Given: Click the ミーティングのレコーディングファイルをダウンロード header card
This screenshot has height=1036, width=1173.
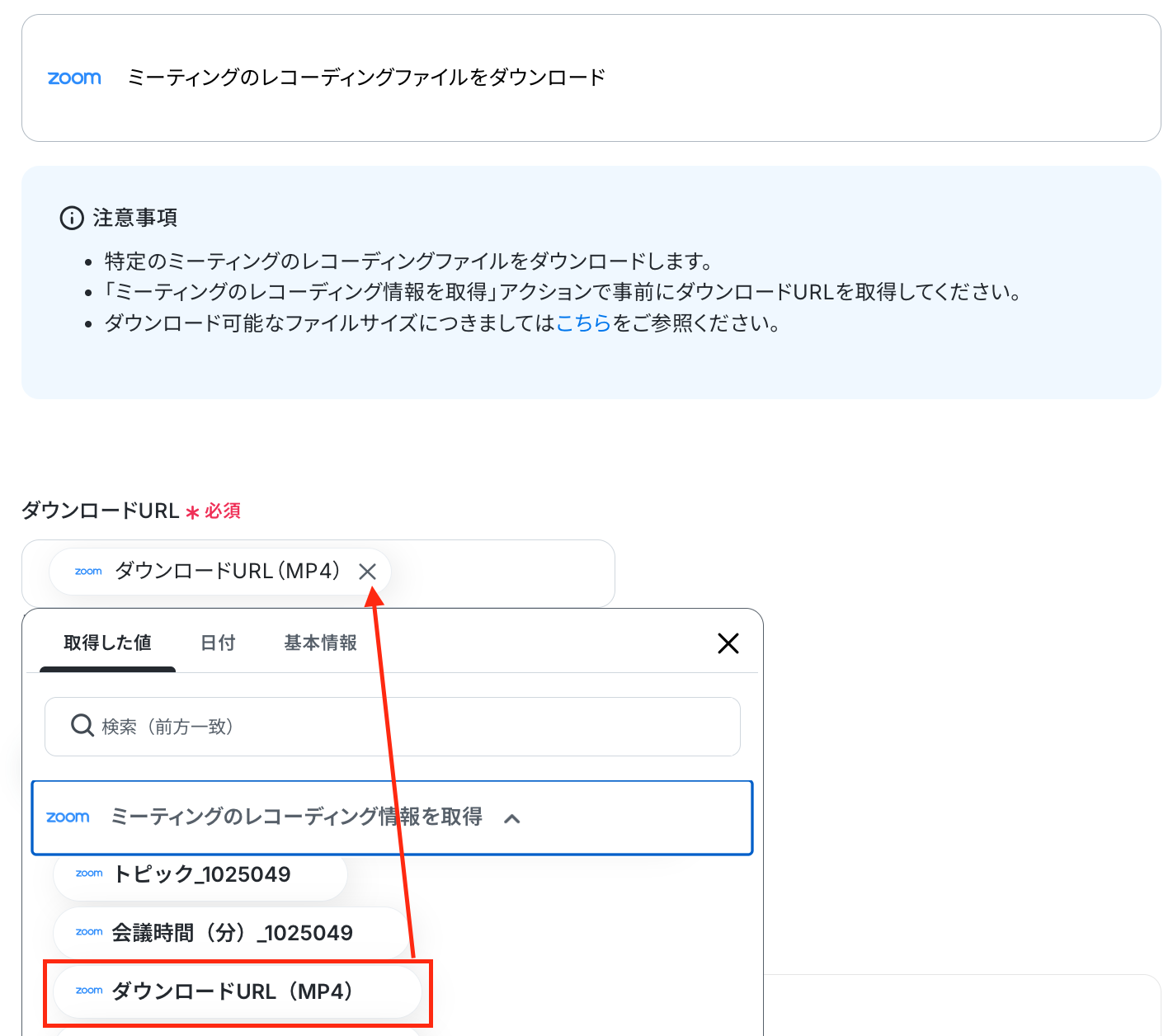Looking at the screenshot, I should coord(591,78).
